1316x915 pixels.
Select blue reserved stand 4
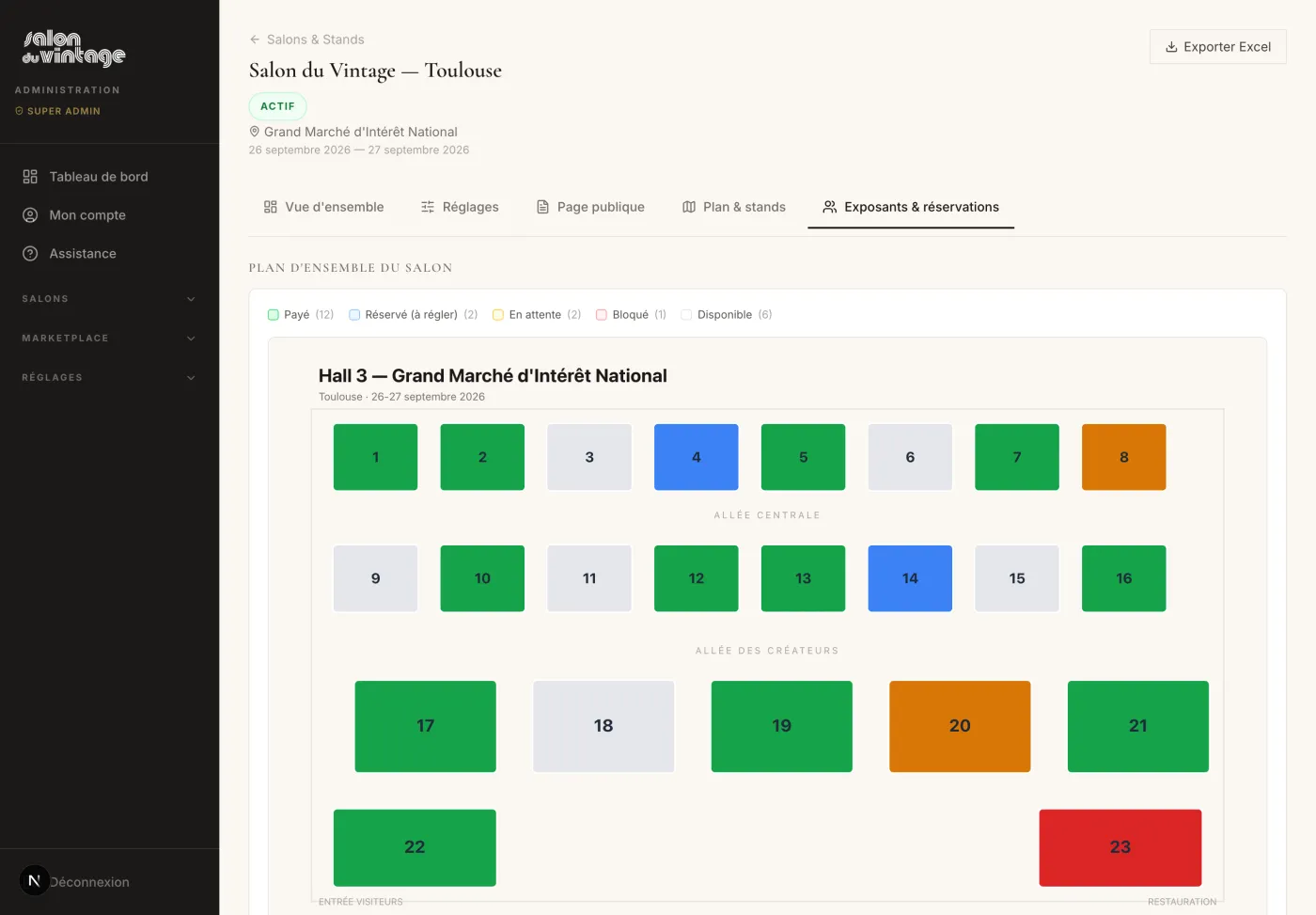(x=697, y=457)
